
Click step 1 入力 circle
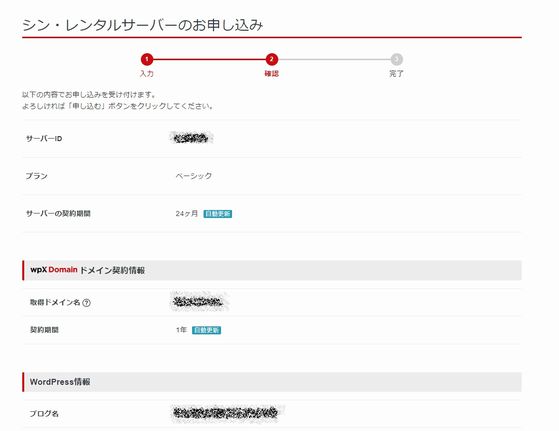coord(147,59)
